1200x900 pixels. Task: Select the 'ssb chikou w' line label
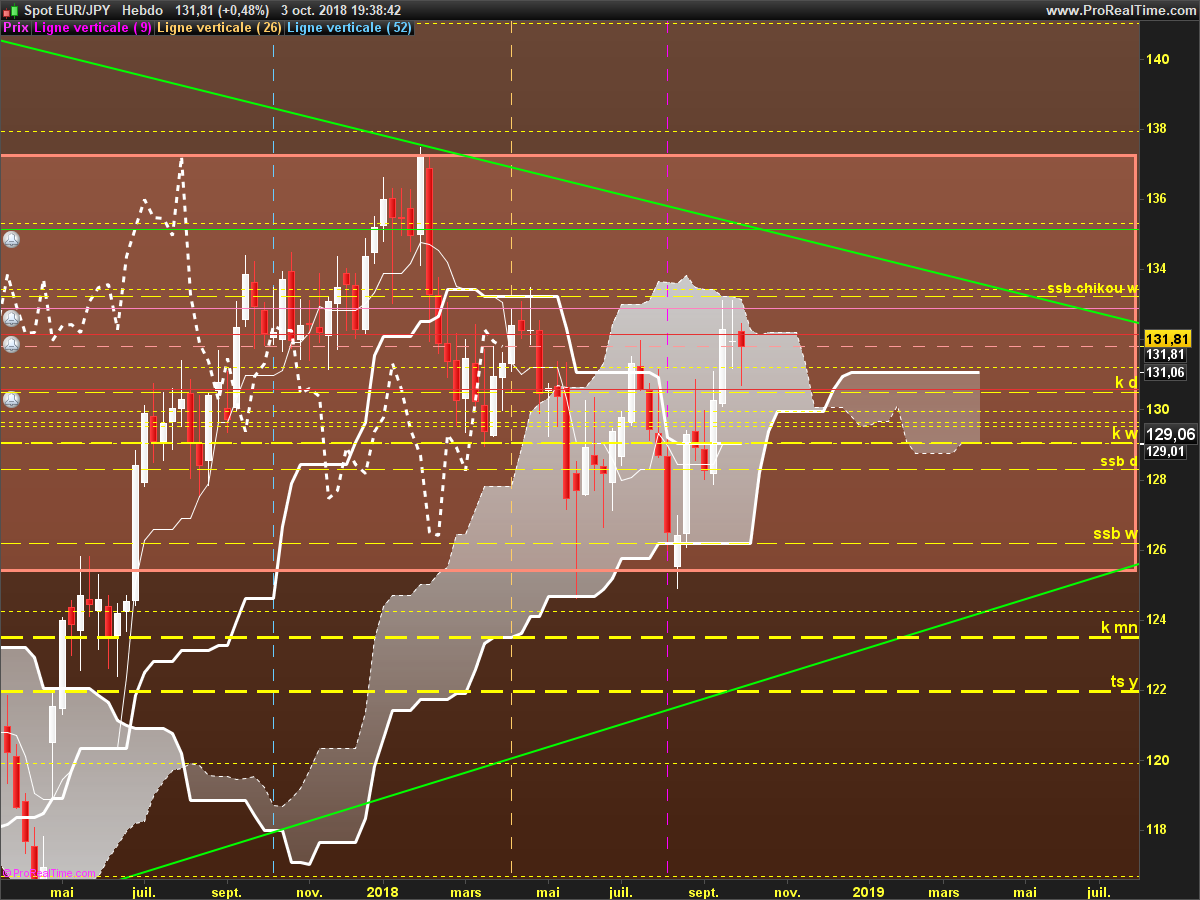tap(1092, 288)
